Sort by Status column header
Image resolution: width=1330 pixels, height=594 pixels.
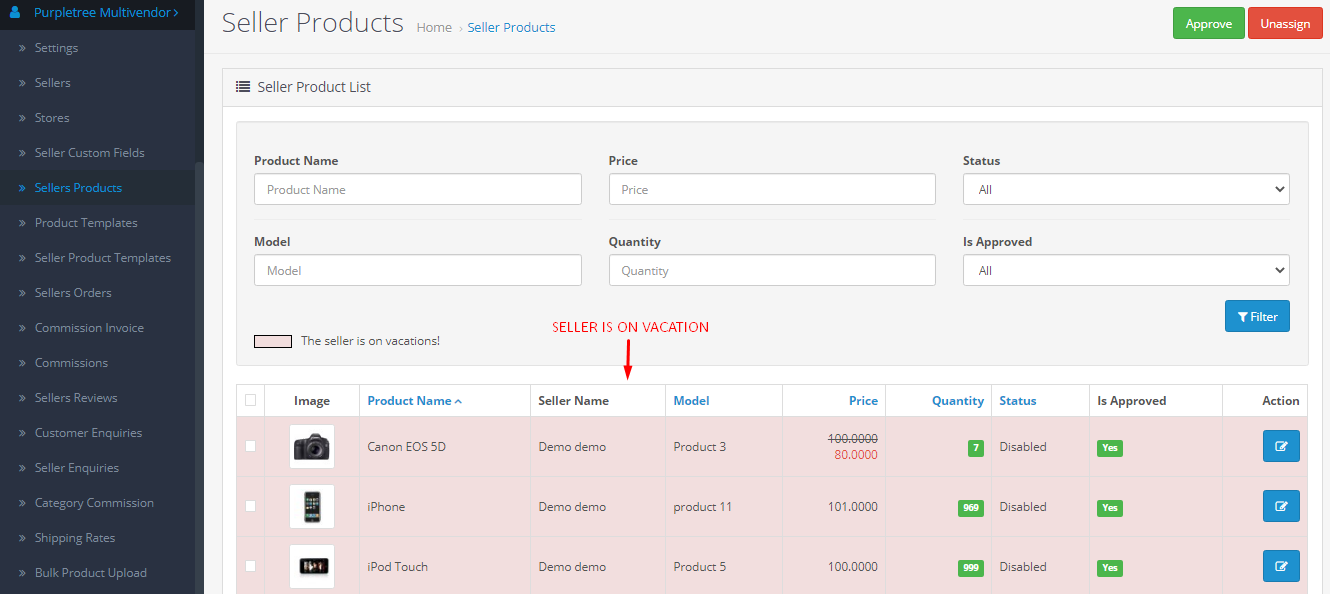pyautogui.click(x=1017, y=401)
